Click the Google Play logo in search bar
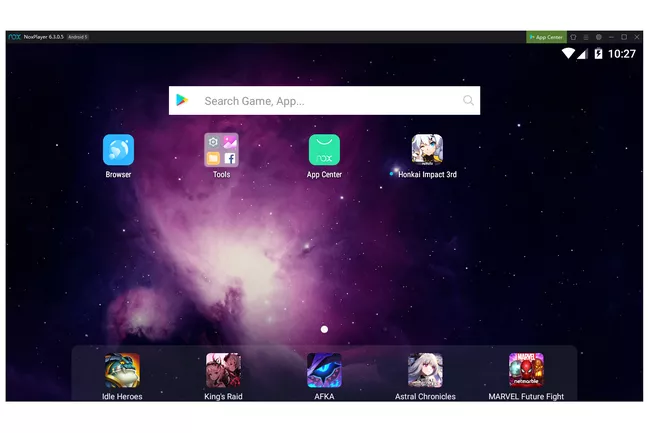This screenshot has width=650, height=433. [x=182, y=100]
